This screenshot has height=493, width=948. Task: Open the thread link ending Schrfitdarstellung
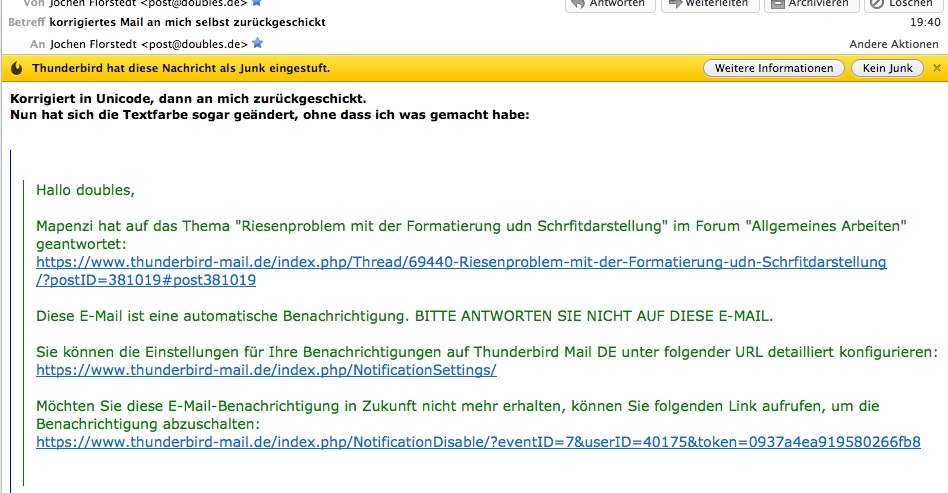(461, 262)
